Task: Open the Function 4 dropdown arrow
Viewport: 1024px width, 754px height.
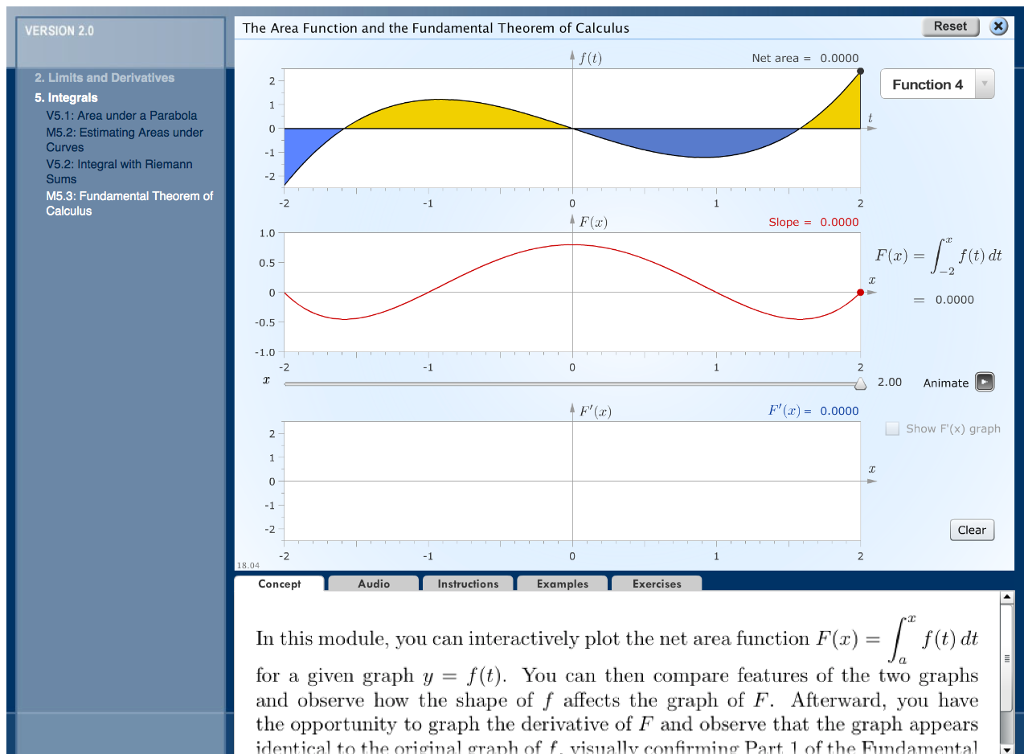Action: [x=984, y=84]
